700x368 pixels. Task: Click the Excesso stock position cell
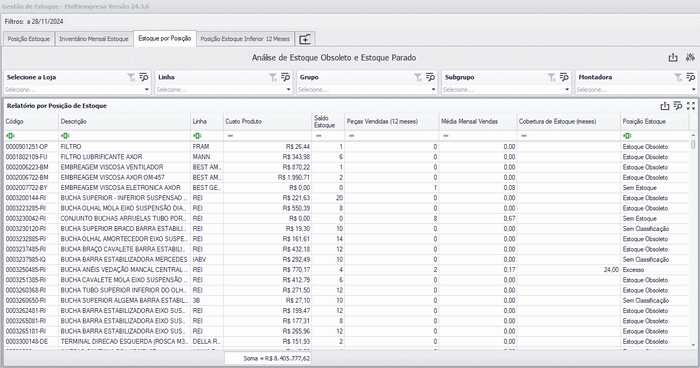[x=654, y=270]
